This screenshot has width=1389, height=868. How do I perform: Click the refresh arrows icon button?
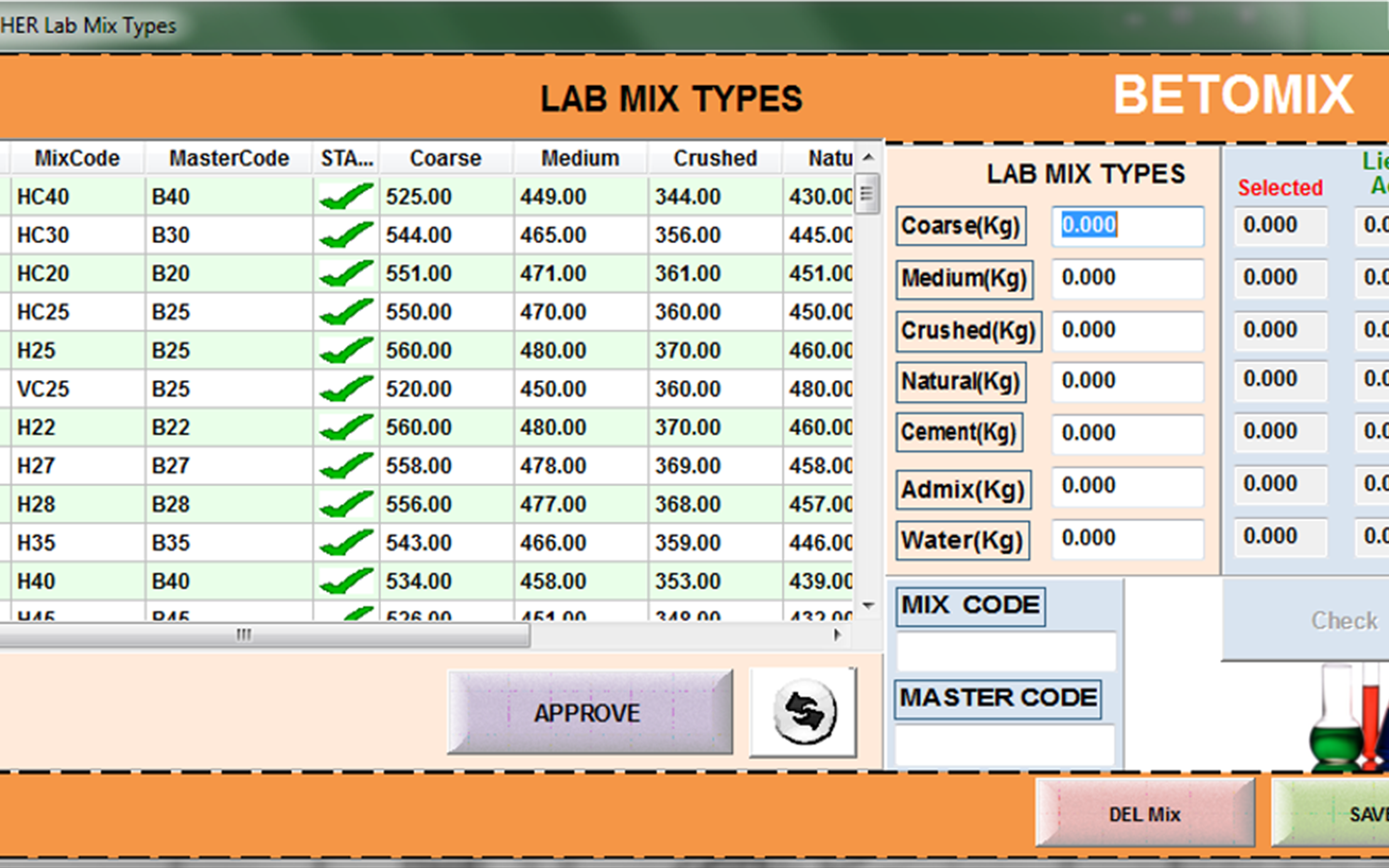point(803,713)
